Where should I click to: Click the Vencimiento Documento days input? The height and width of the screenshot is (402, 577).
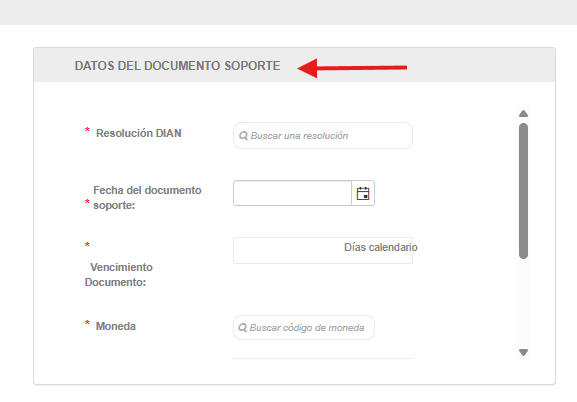(323, 250)
